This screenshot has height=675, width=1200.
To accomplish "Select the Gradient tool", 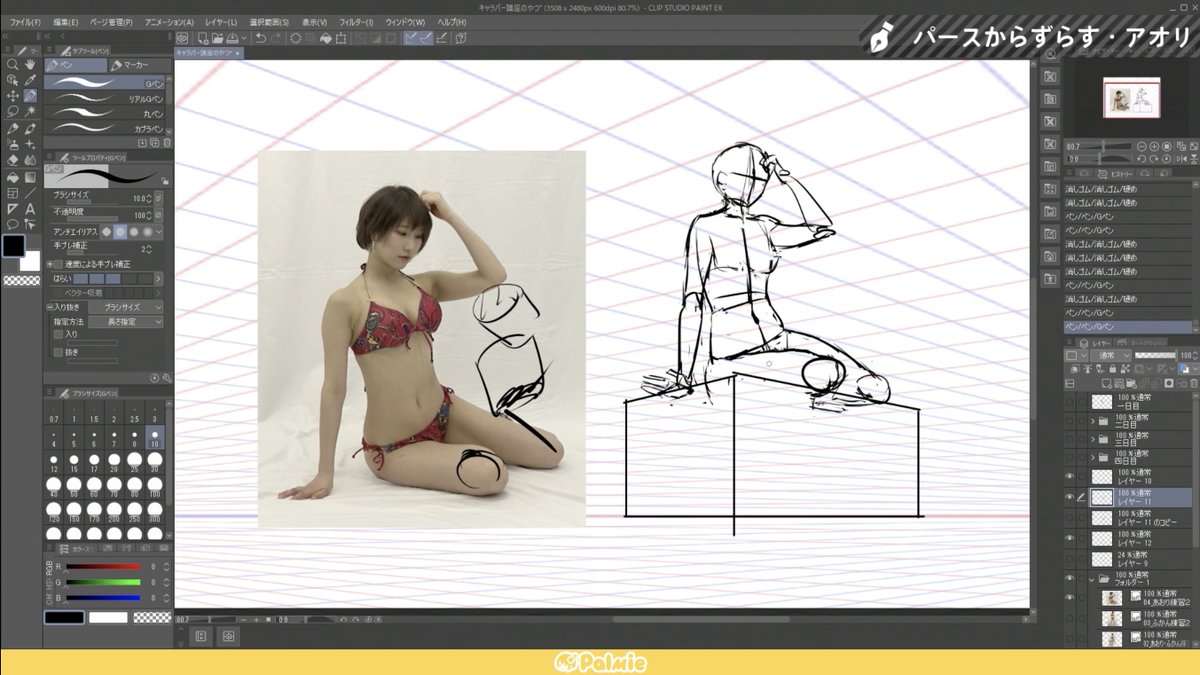I will (x=30, y=177).
